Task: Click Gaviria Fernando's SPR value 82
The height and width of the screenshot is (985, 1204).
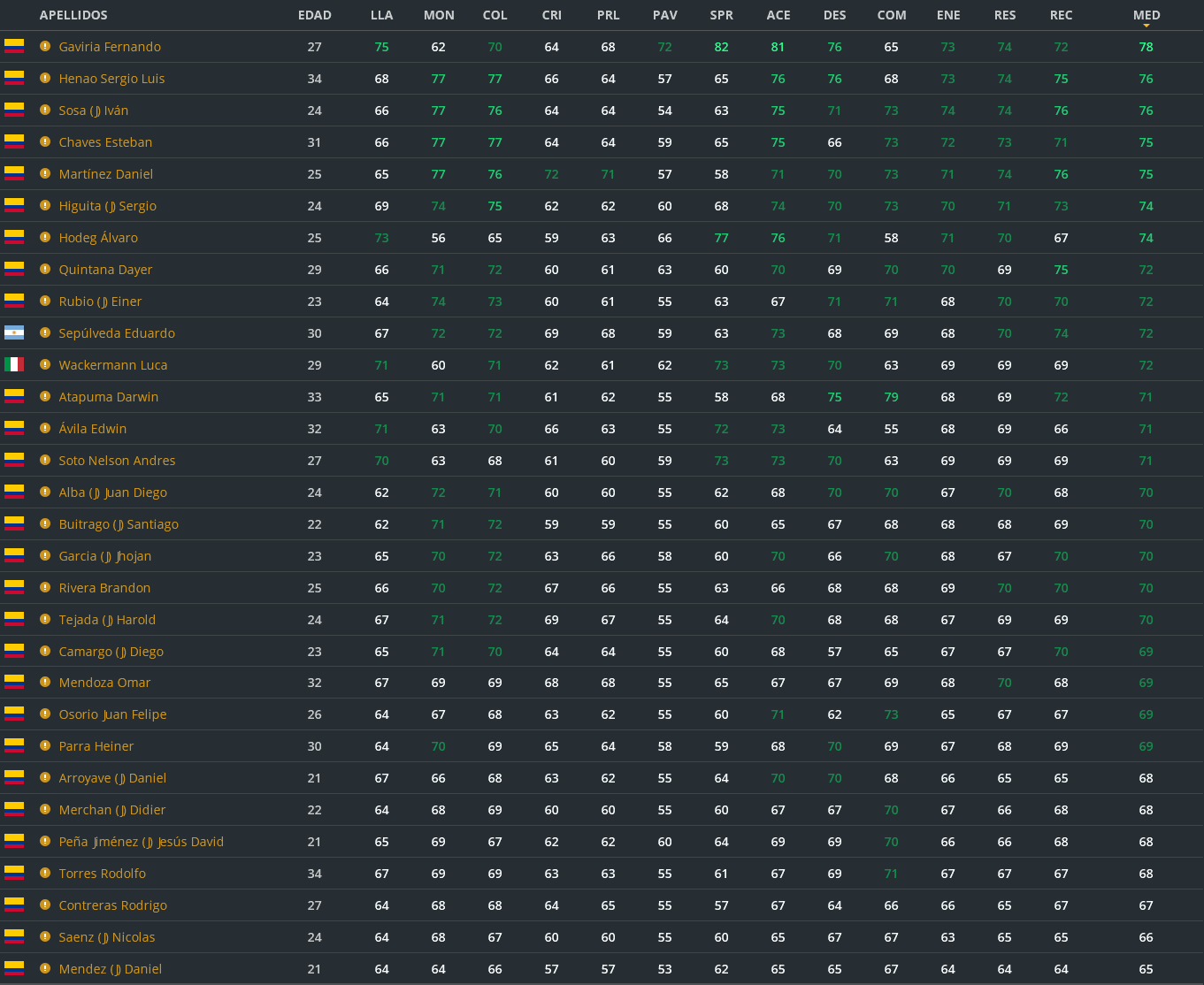Action: tap(722, 47)
